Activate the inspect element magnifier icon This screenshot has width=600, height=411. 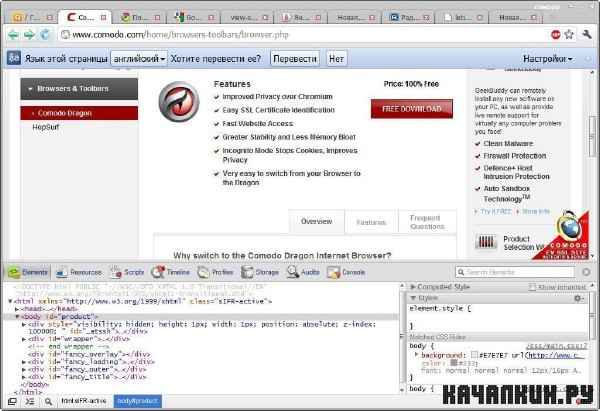point(48,401)
